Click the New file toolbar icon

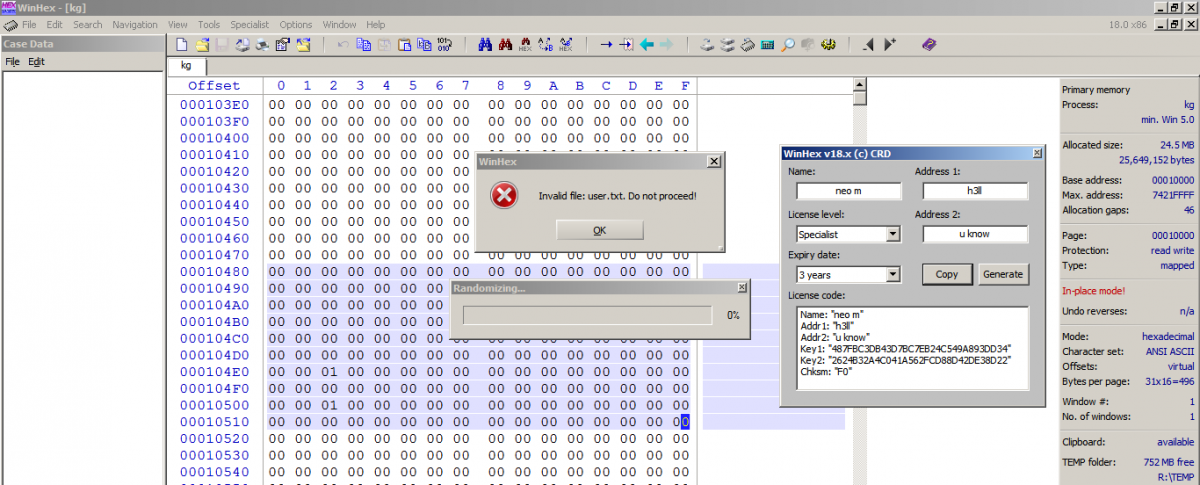181,45
